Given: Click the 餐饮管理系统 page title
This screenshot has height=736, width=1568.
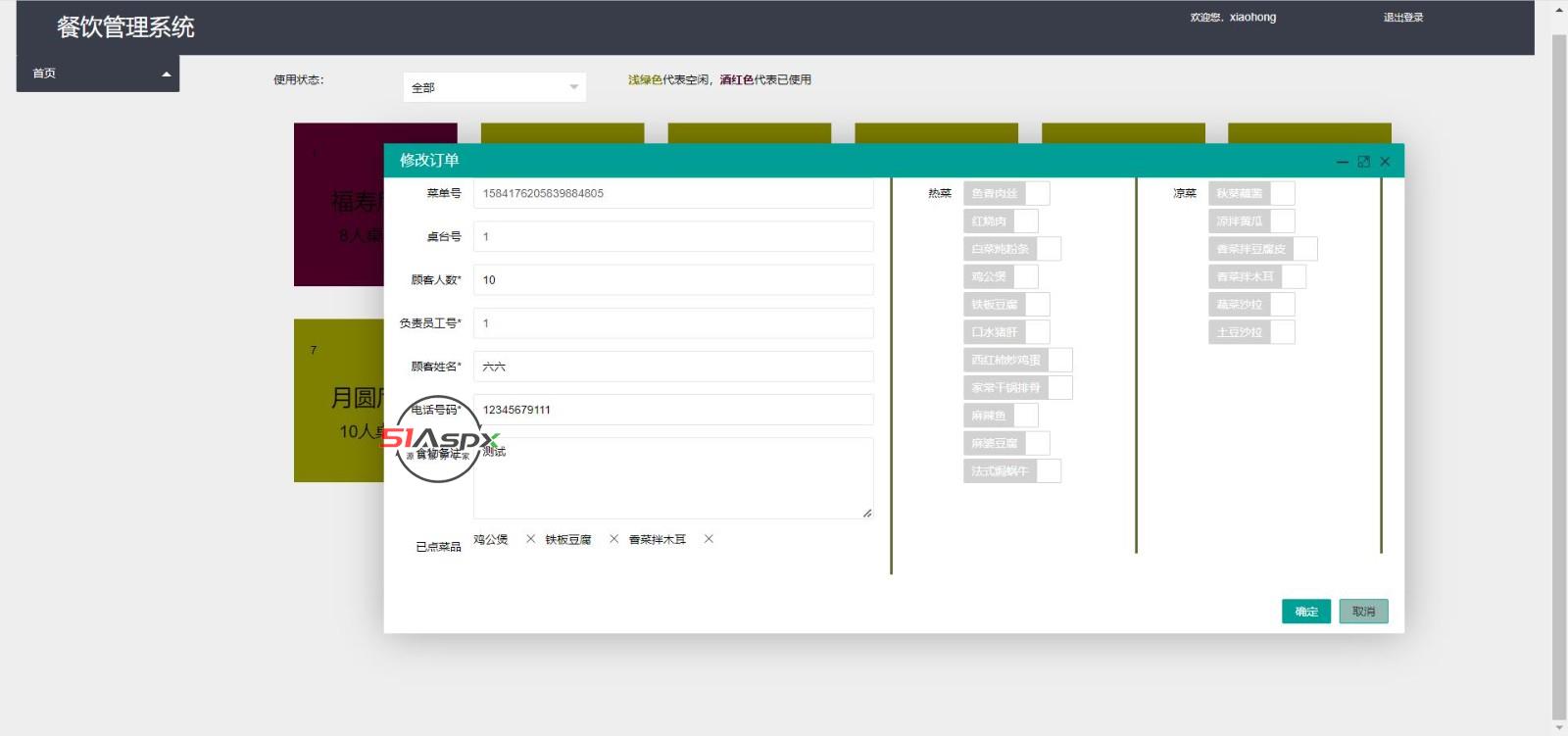Looking at the screenshot, I should [x=125, y=27].
